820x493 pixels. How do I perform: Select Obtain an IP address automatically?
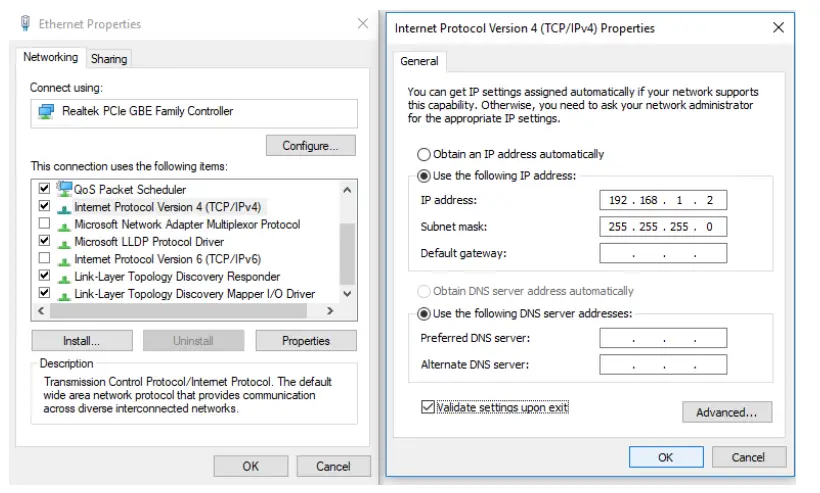424,155
